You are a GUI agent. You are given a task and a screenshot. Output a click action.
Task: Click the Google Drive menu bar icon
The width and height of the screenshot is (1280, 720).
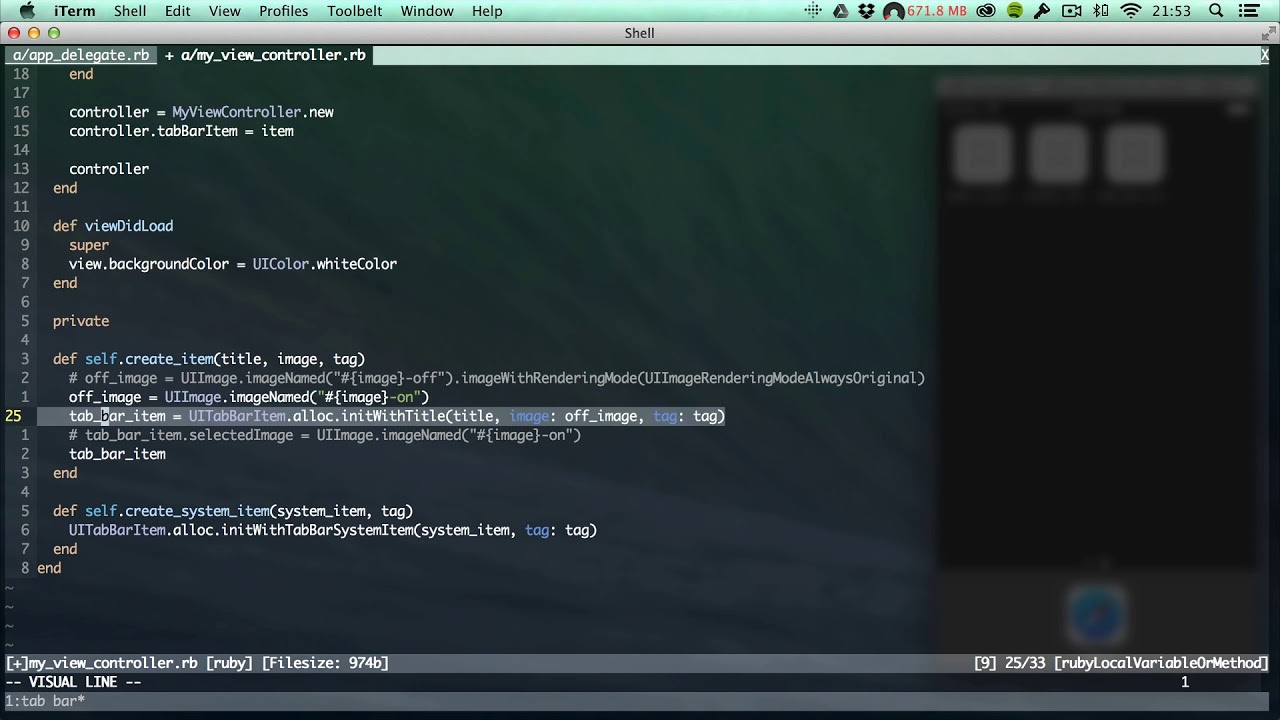pos(840,11)
